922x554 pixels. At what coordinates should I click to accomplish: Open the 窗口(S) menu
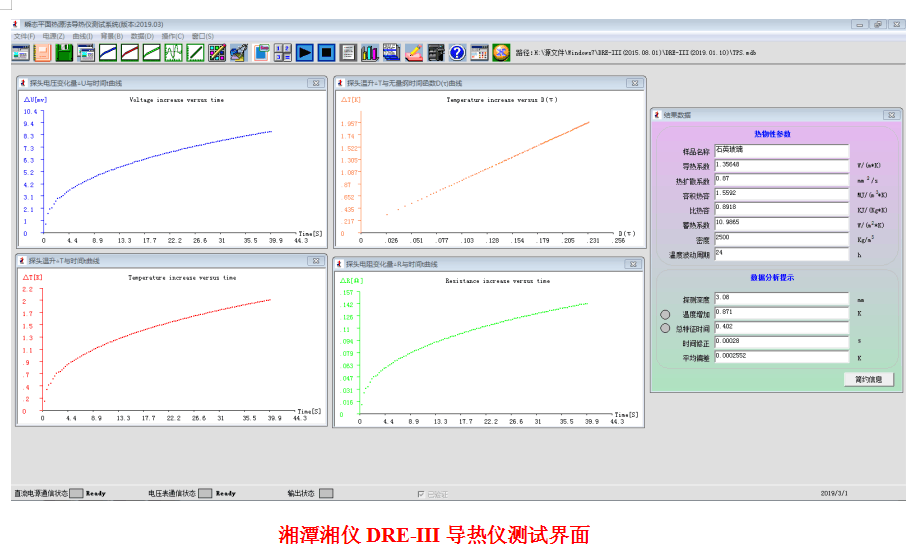203,36
